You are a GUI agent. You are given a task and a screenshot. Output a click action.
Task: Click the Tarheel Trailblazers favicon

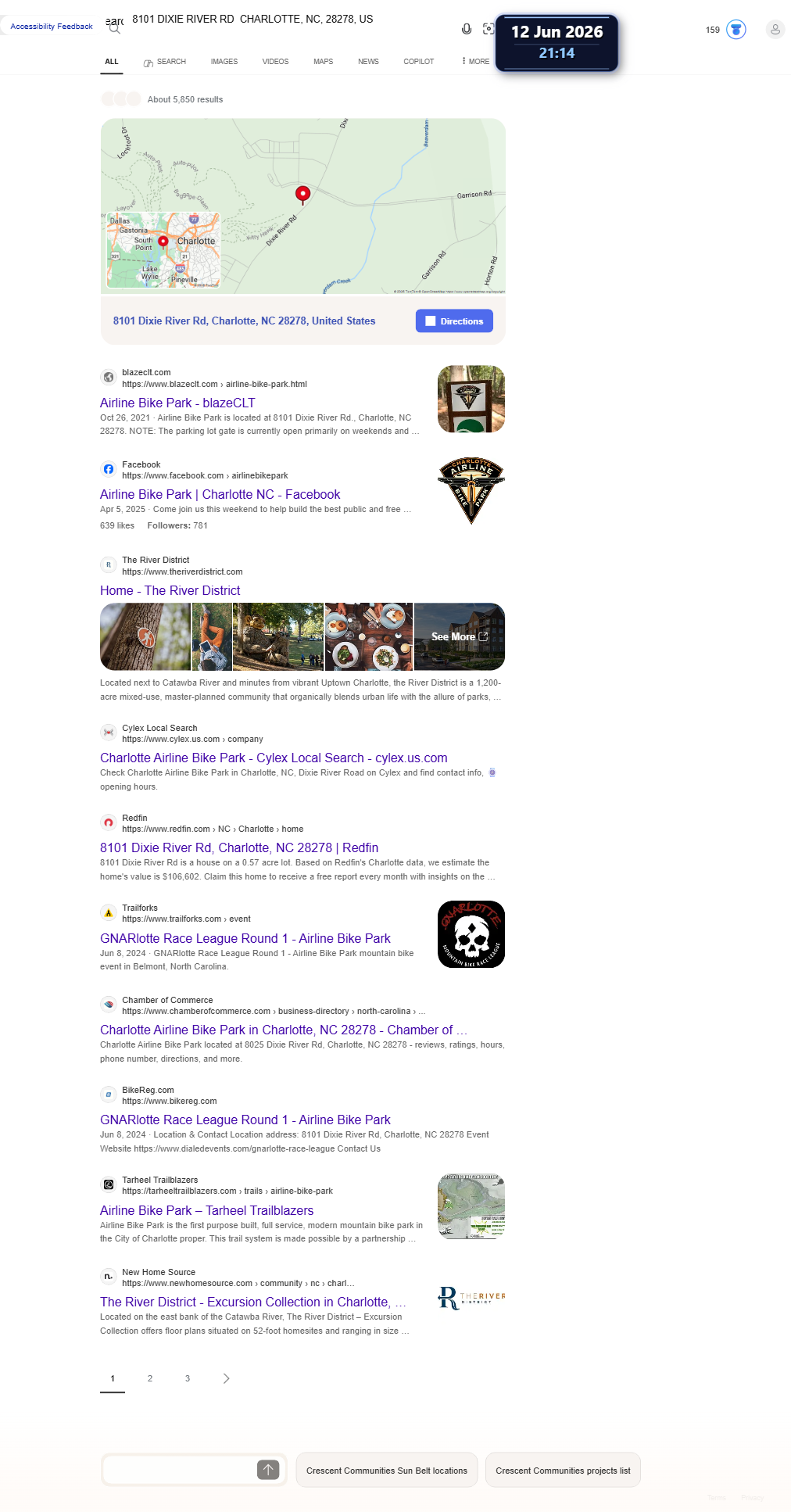click(x=109, y=1184)
